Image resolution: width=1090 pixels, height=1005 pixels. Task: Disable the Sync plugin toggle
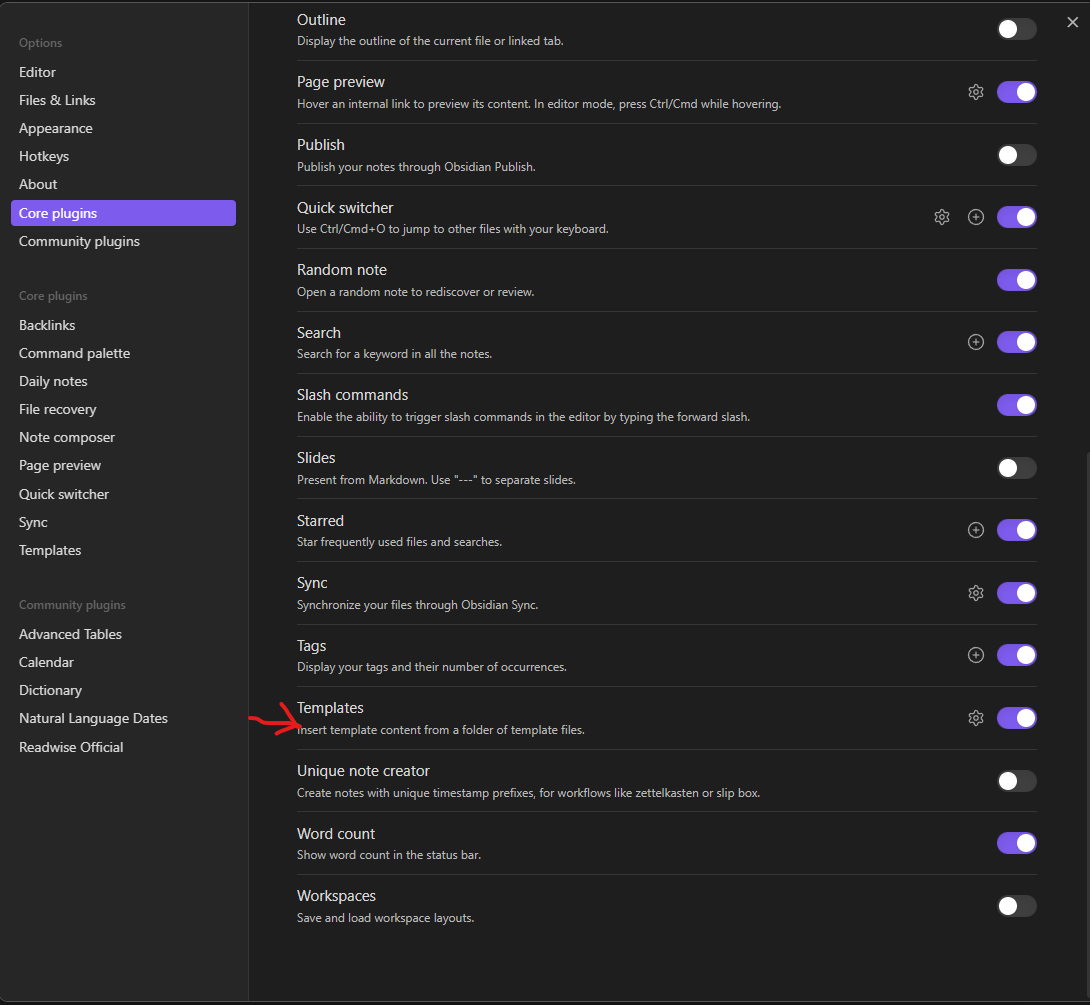pos(1016,593)
